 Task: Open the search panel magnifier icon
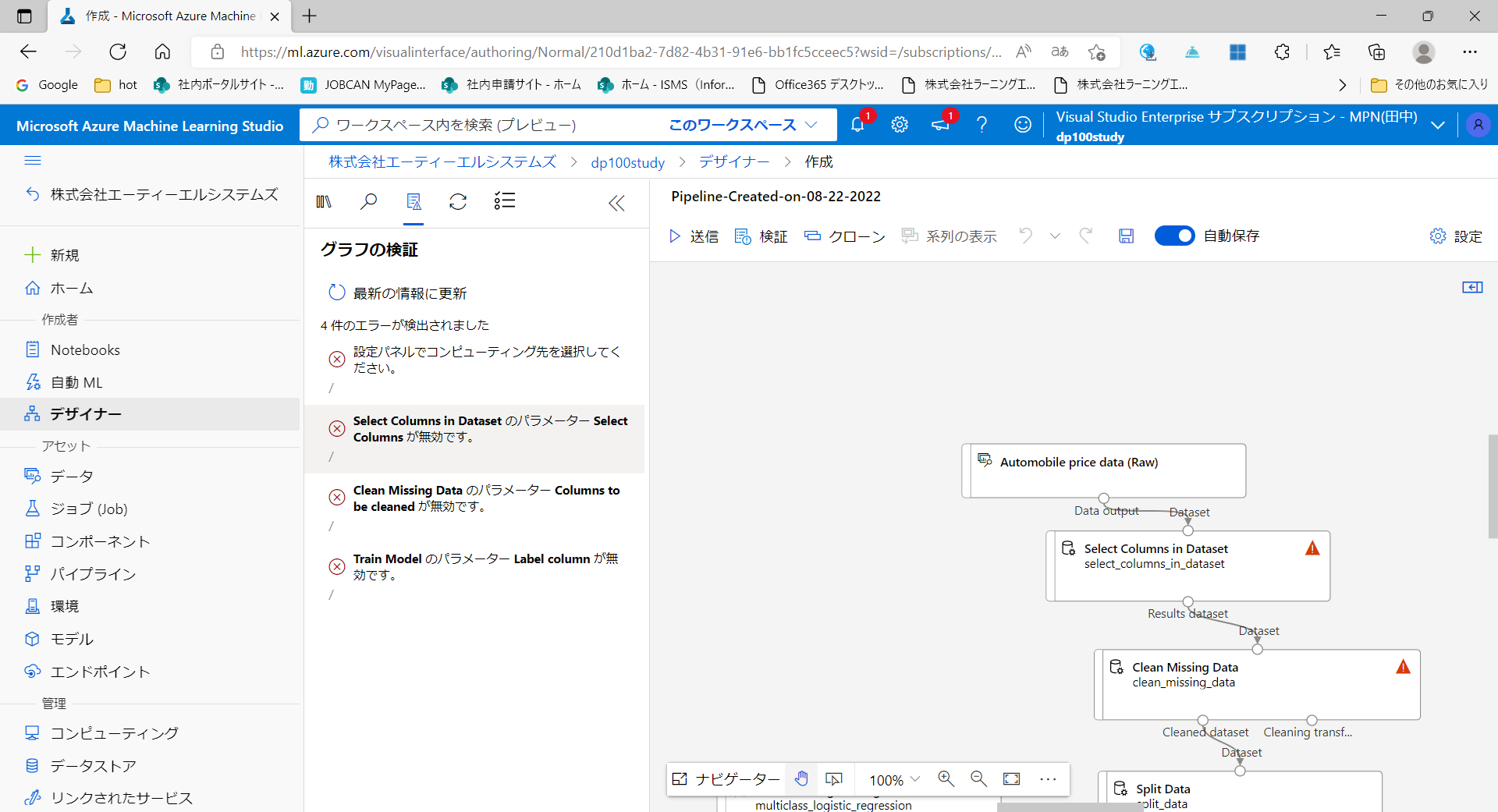[x=368, y=202]
